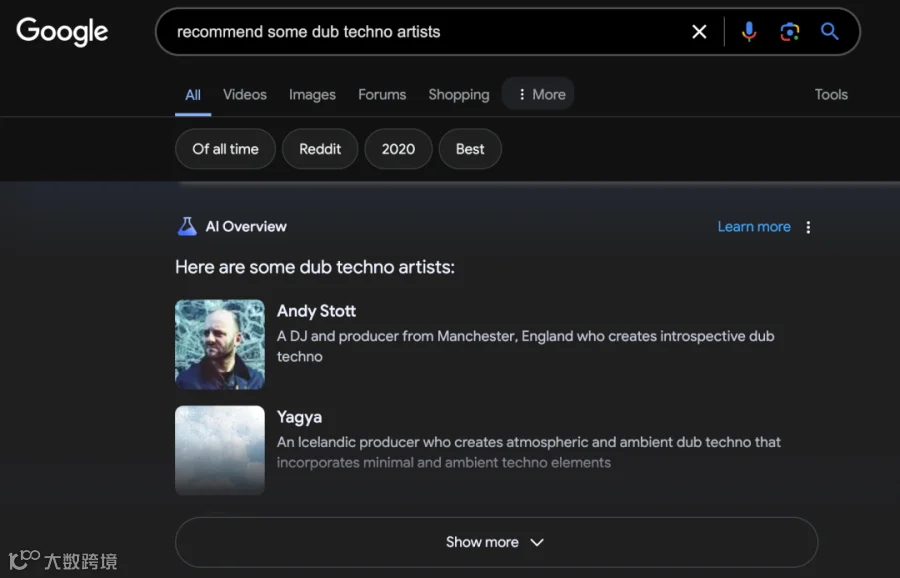Open the Forums tab
900x578 pixels.
[x=382, y=95]
